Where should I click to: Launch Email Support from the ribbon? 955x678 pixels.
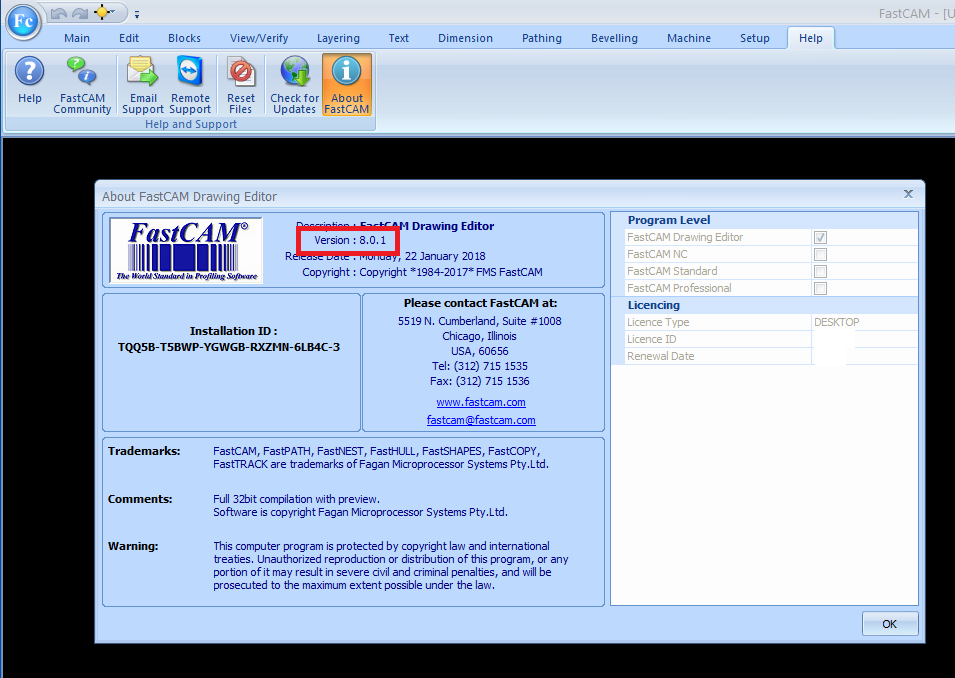[143, 85]
